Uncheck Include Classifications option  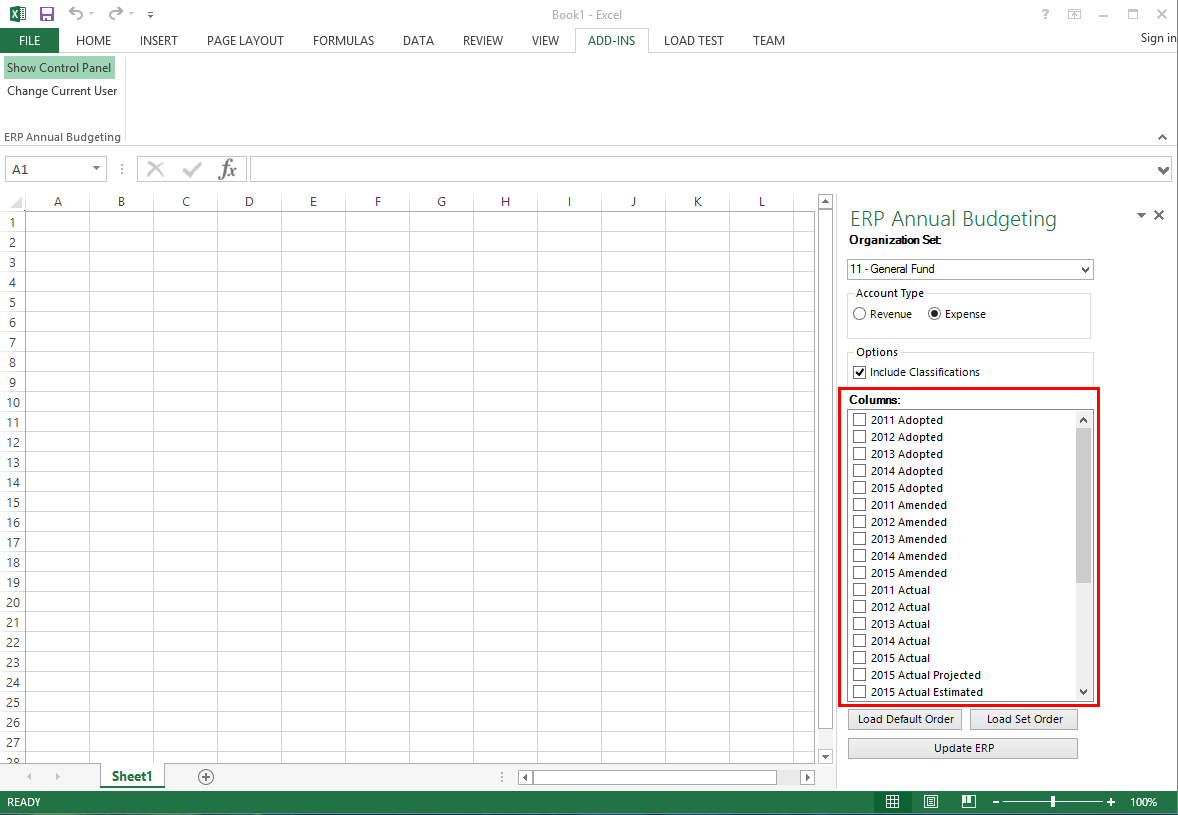pyautogui.click(x=859, y=372)
